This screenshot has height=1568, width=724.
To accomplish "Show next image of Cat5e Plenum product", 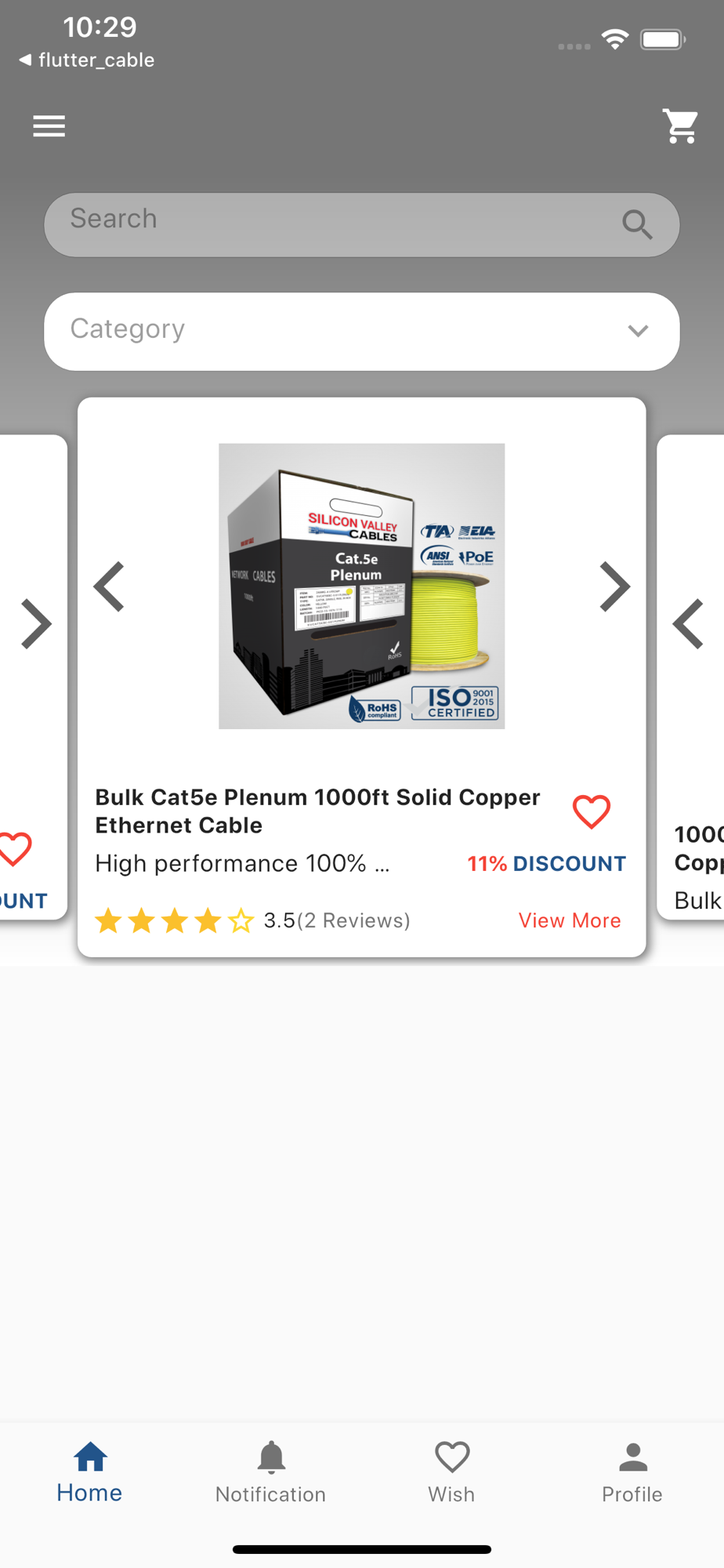I will tap(614, 586).
